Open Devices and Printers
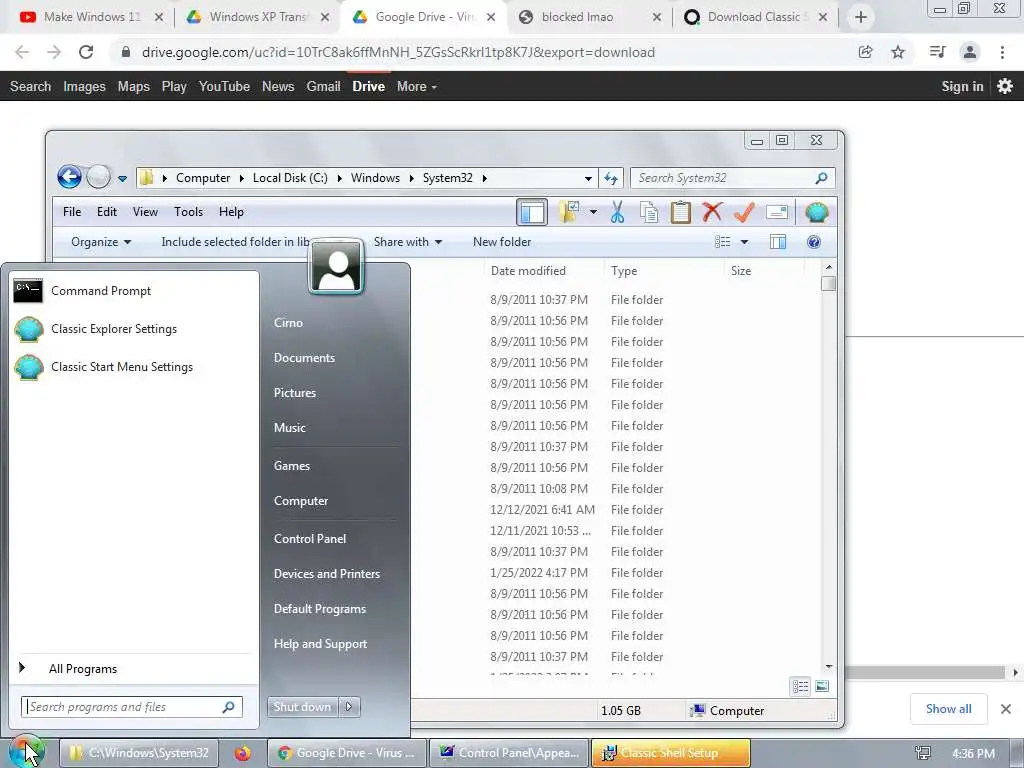The image size is (1024, 768). (x=327, y=574)
